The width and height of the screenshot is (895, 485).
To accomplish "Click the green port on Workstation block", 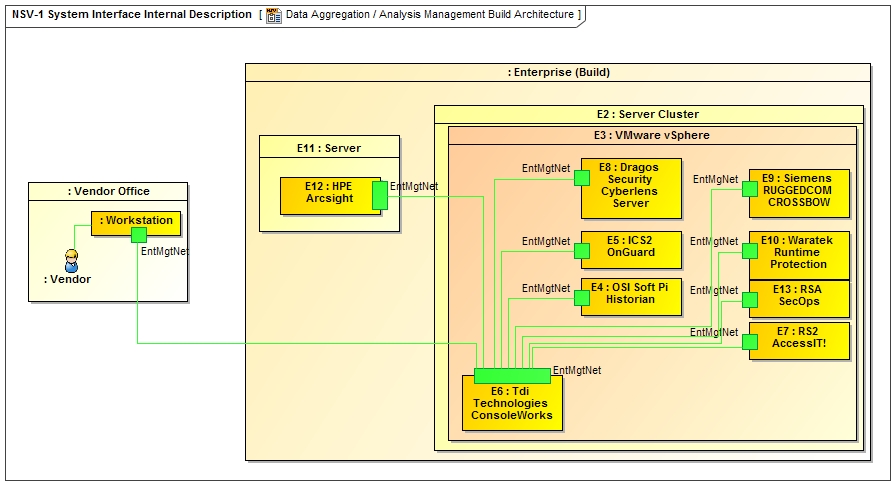I will click(x=139, y=235).
